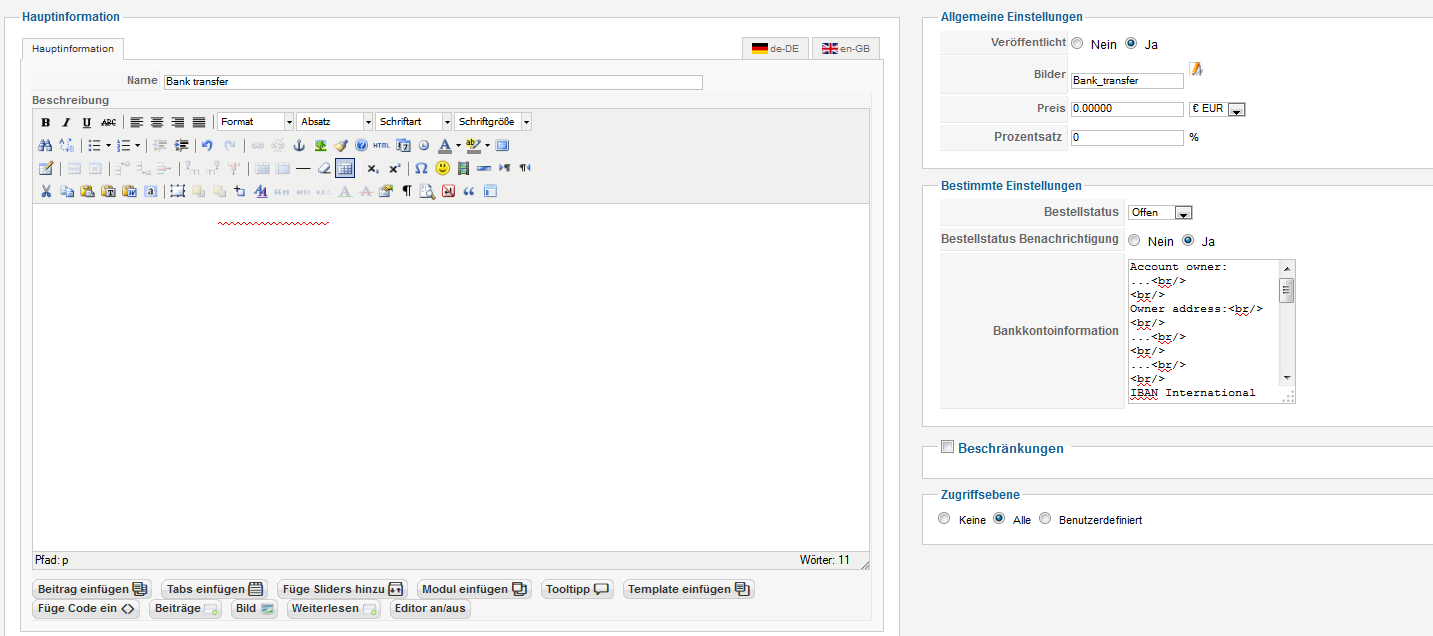This screenshot has width=1433, height=636.
Task: Open the Absatz paragraph dropdown
Action: pos(334,122)
